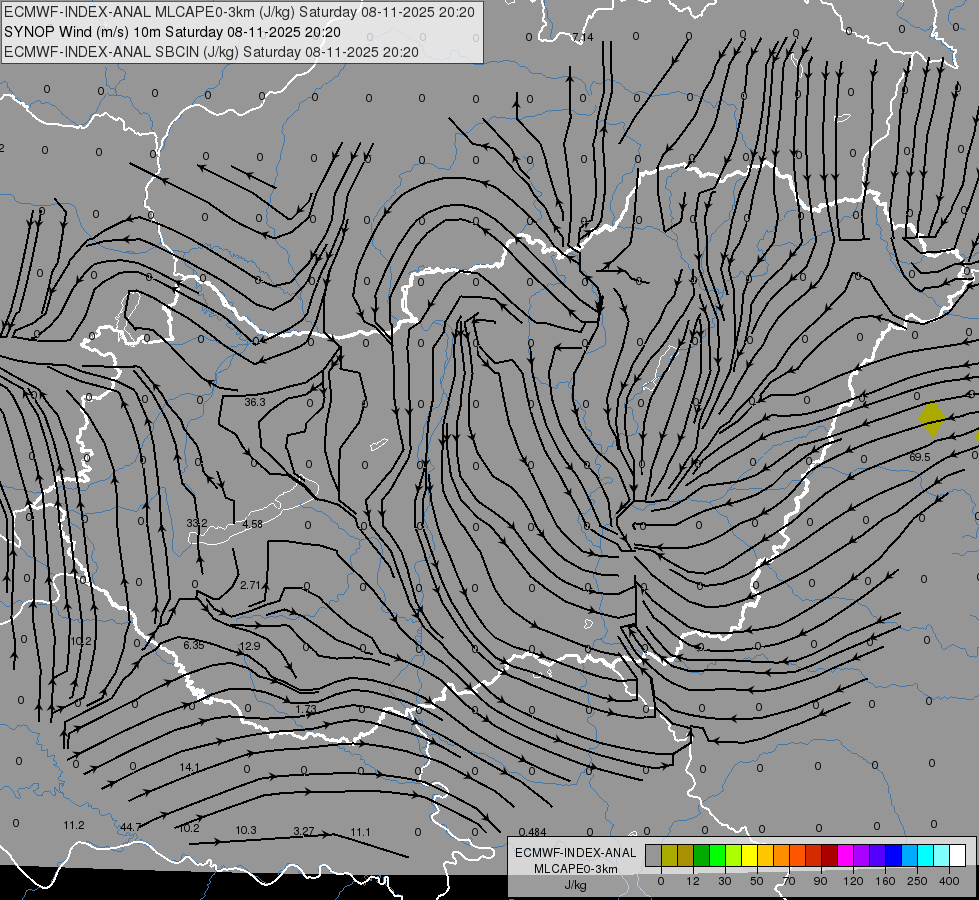Click the 36.3 map value
The image size is (979, 900).
[x=255, y=402]
